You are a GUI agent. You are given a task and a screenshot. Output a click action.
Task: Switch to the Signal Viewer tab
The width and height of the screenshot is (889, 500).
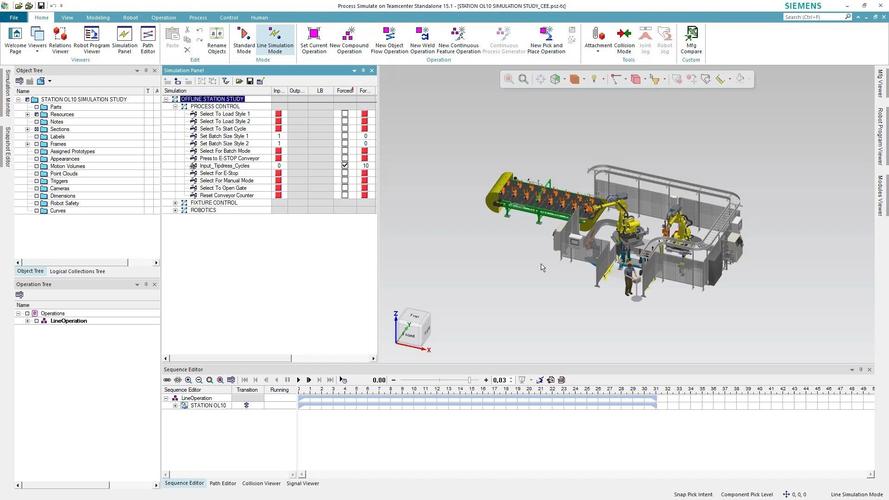pyautogui.click(x=303, y=484)
